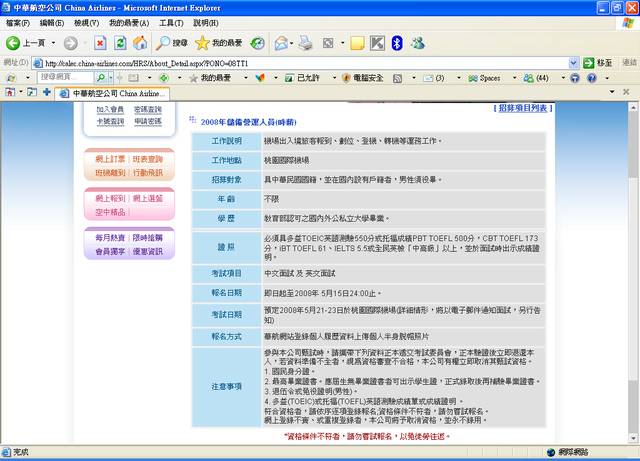Open the 檢視(V) menu

pos(86,23)
